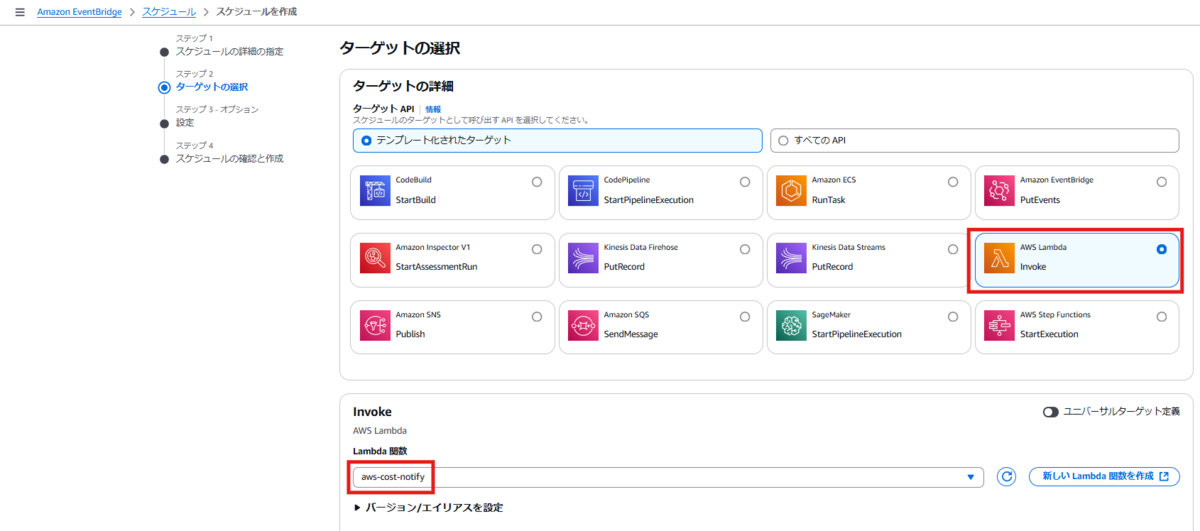Click the Amazon SQS icon

[584, 325]
